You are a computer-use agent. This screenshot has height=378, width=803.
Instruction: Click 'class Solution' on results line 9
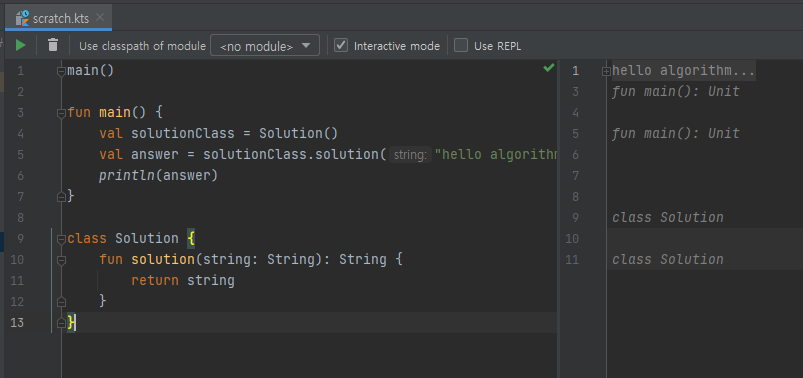(668, 218)
